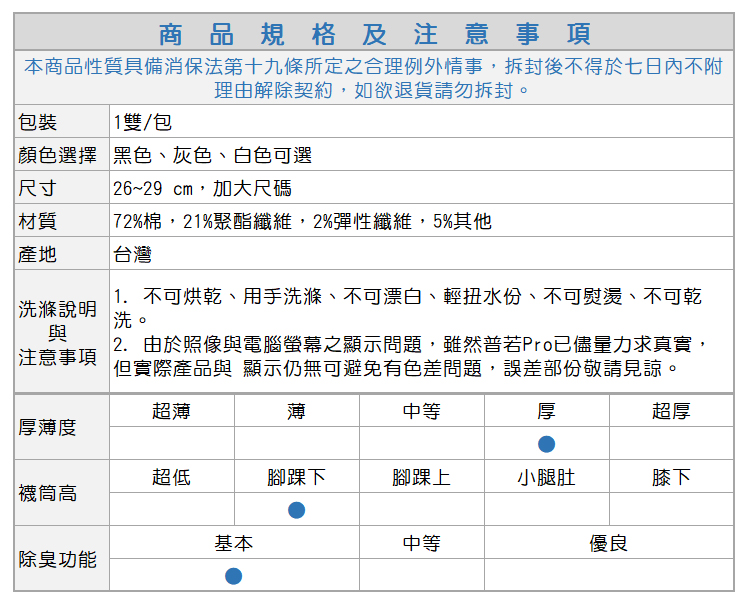Screen dimensions: 750x608
Task: Select the 小腿肚 sock height option
Action: (x=546, y=477)
